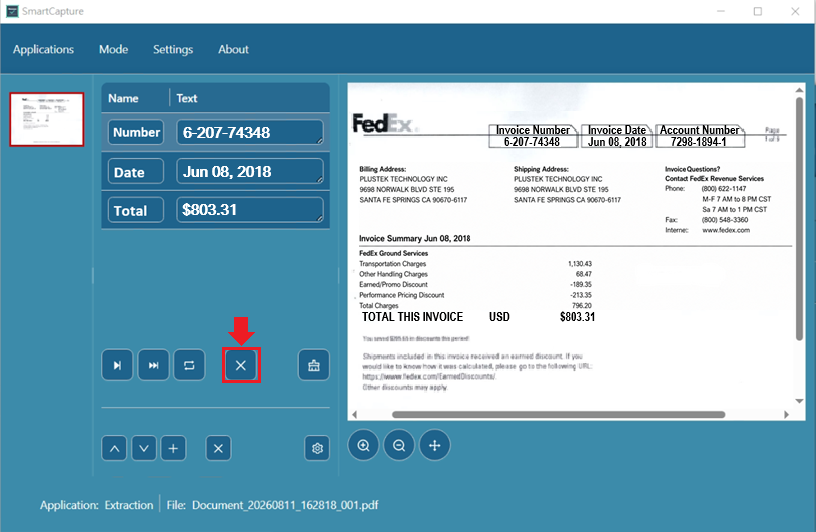816x532 pixels.
Task: Click the Account Number 7298-1894-1 box
Action: [700, 136]
